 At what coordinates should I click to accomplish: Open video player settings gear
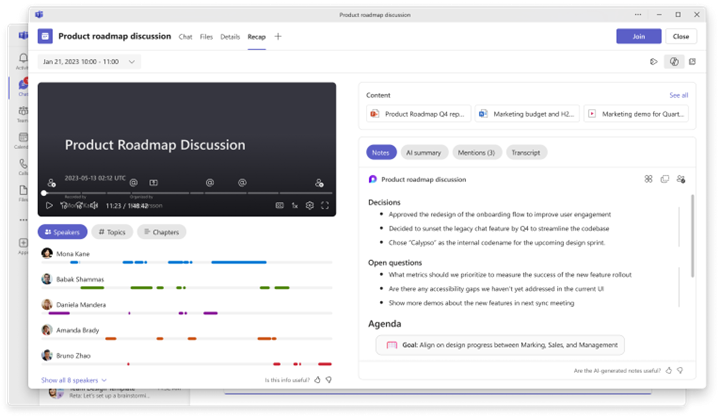click(309, 206)
